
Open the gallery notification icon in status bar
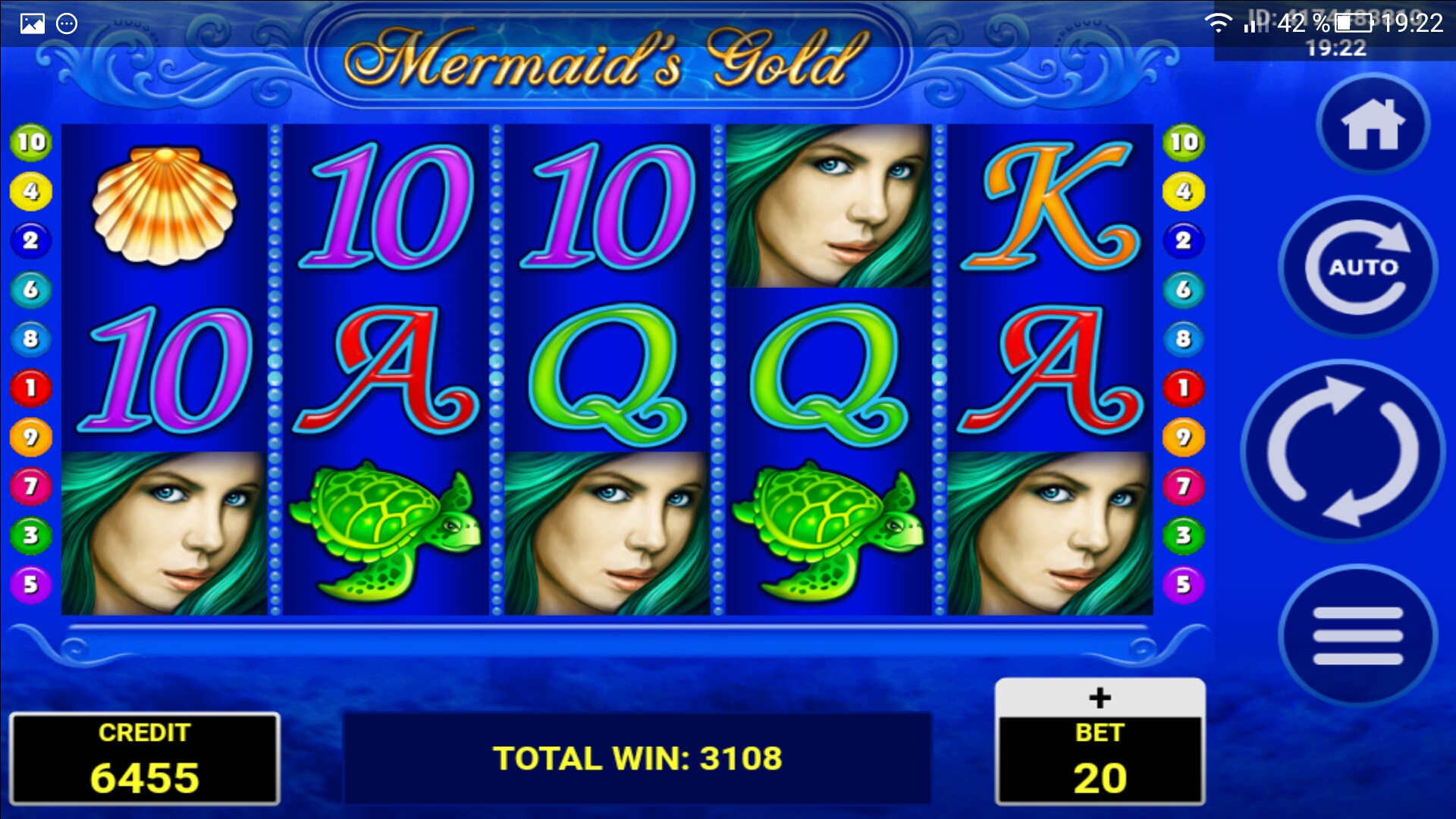pos(32,24)
